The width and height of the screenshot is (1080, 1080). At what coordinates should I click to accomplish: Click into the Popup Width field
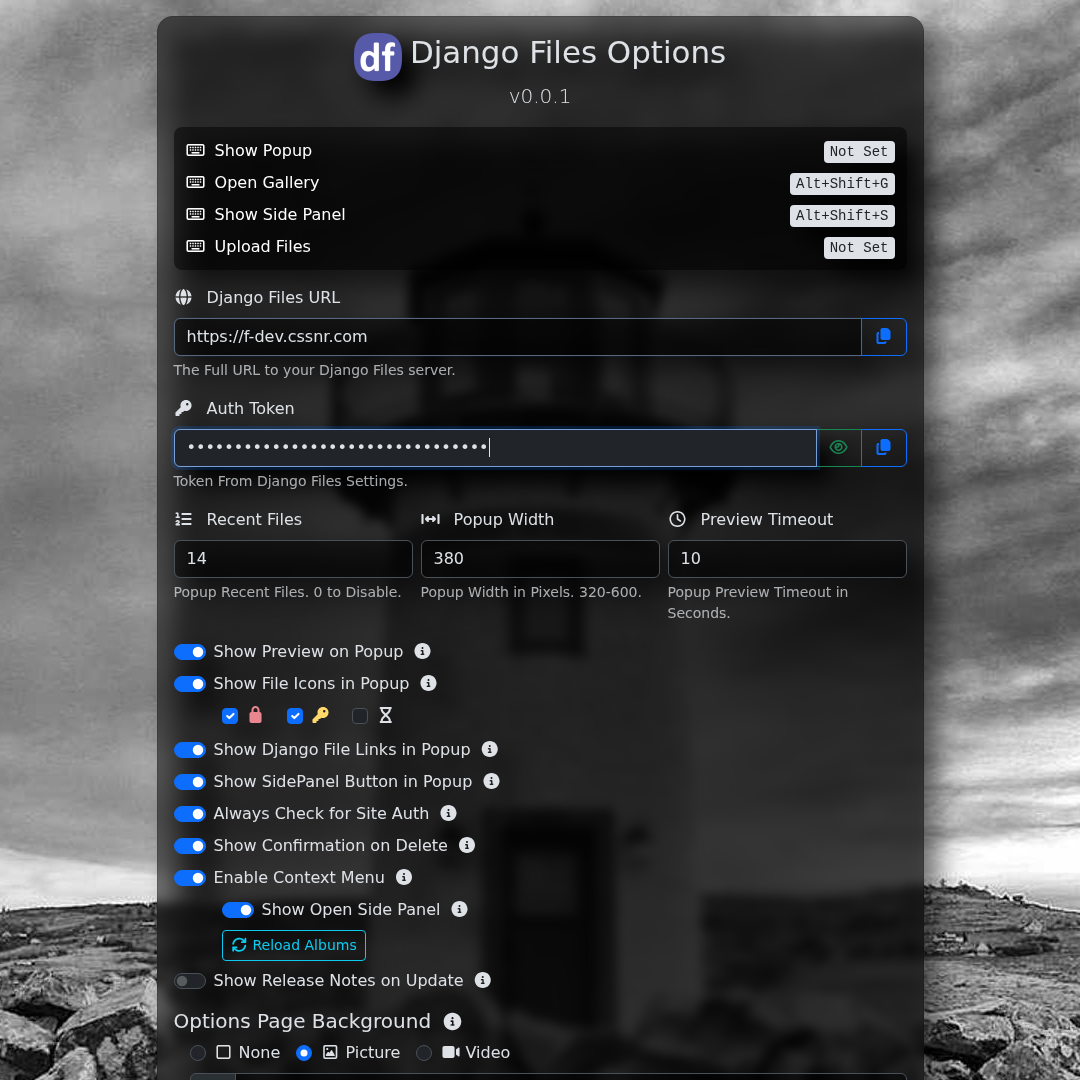click(x=540, y=559)
